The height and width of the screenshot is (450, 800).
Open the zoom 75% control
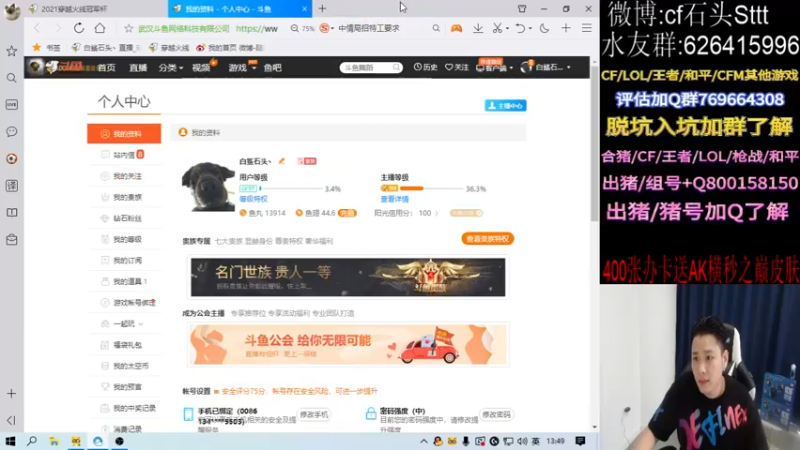point(302,29)
